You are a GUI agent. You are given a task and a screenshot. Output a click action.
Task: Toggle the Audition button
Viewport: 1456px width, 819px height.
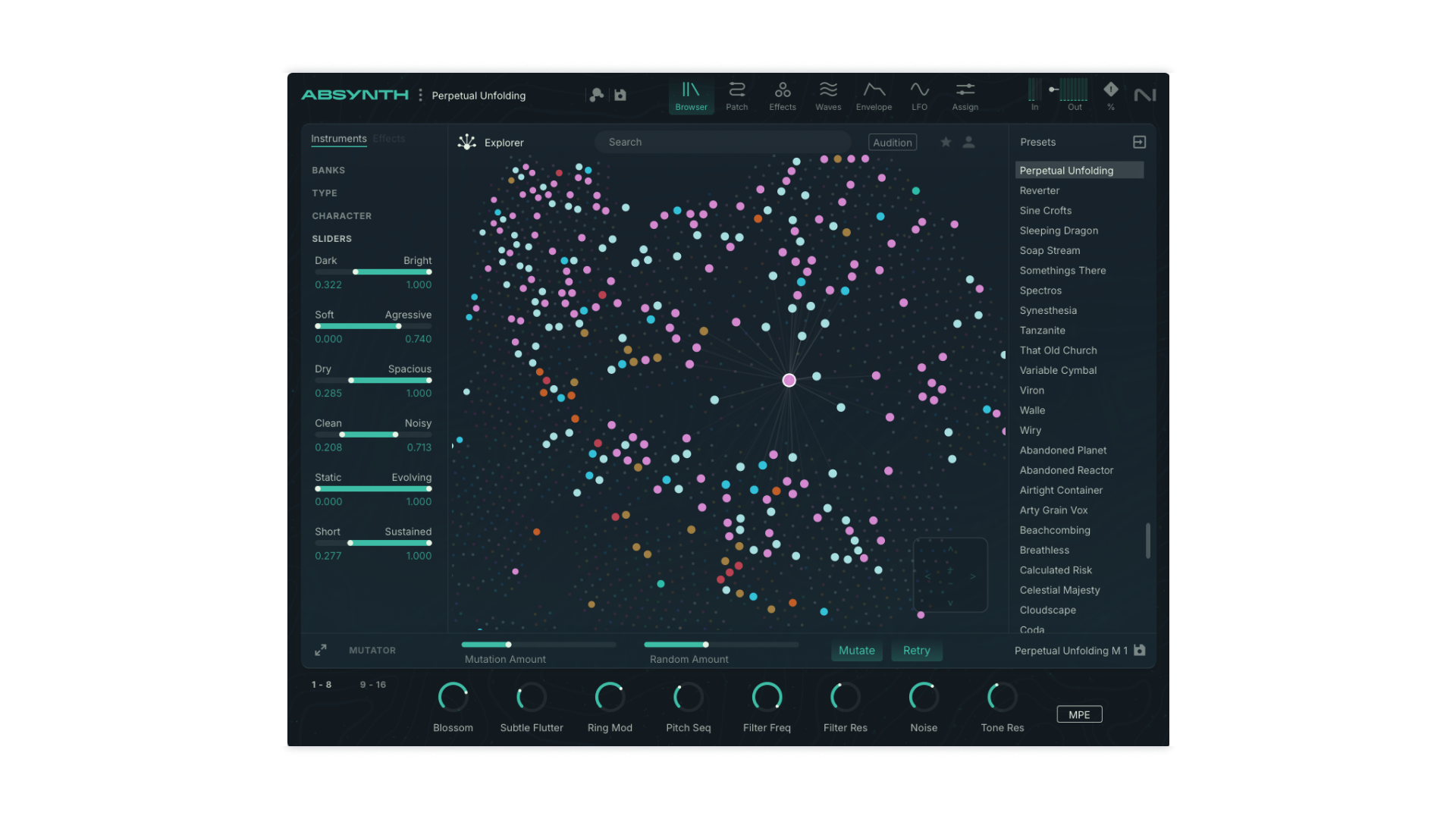pos(892,143)
